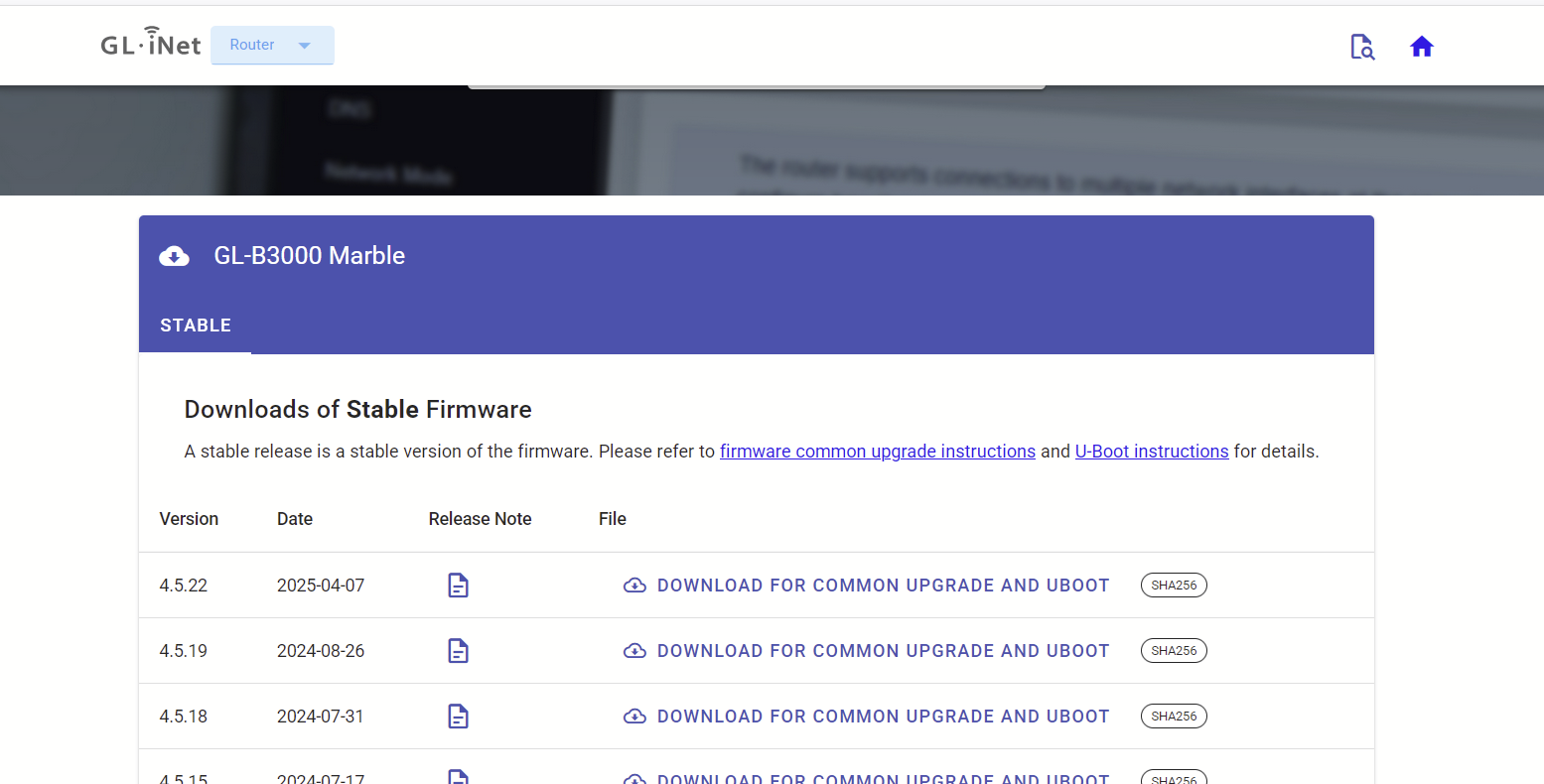The height and width of the screenshot is (784, 1544).
Task: View release note for version 4.5.22
Action: tap(458, 586)
